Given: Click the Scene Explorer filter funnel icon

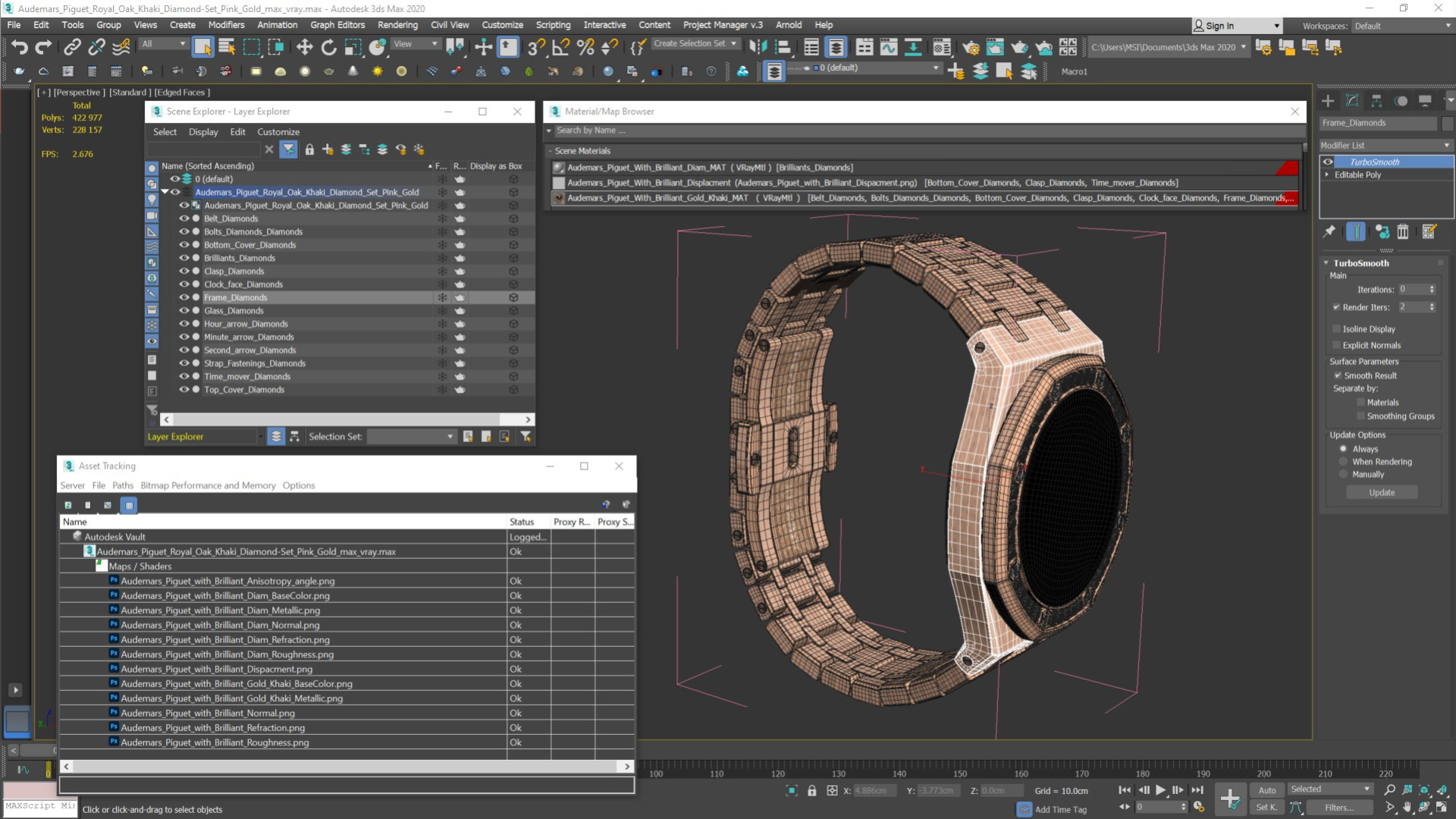Looking at the screenshot, I should point(288,149).
